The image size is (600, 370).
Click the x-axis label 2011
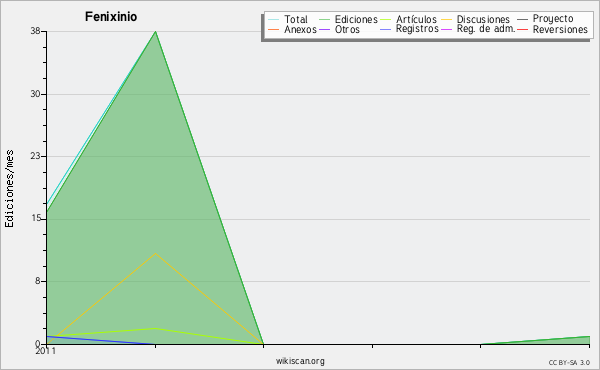click(45, 351)
